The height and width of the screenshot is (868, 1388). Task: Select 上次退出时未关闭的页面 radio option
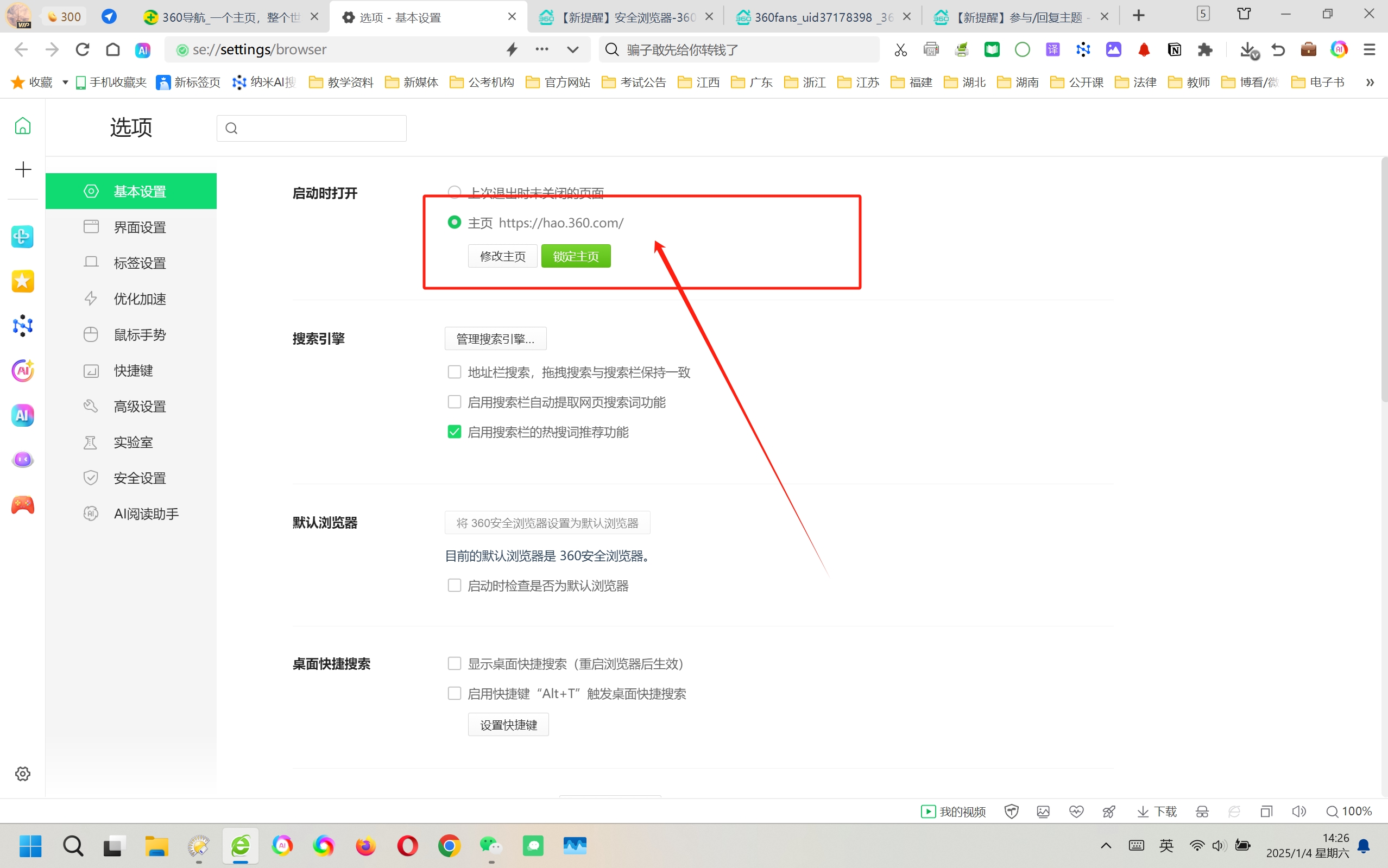(454, 192)
